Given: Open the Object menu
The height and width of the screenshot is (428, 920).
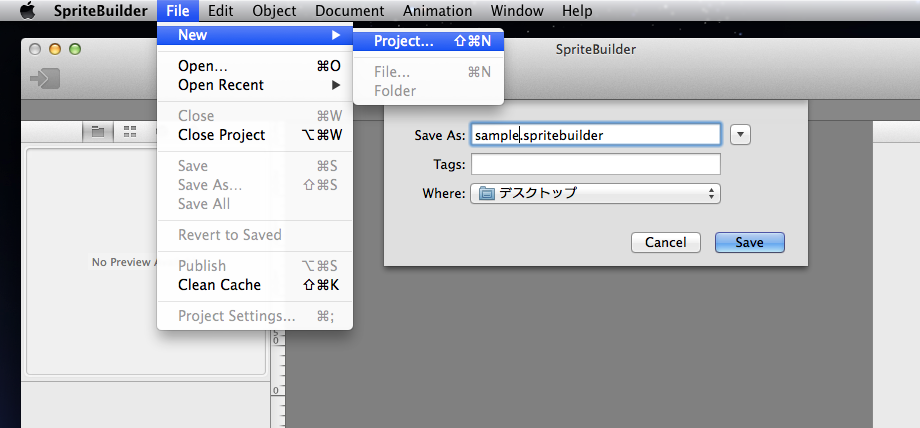Looking at the screenshot, I should pos(274,11).
